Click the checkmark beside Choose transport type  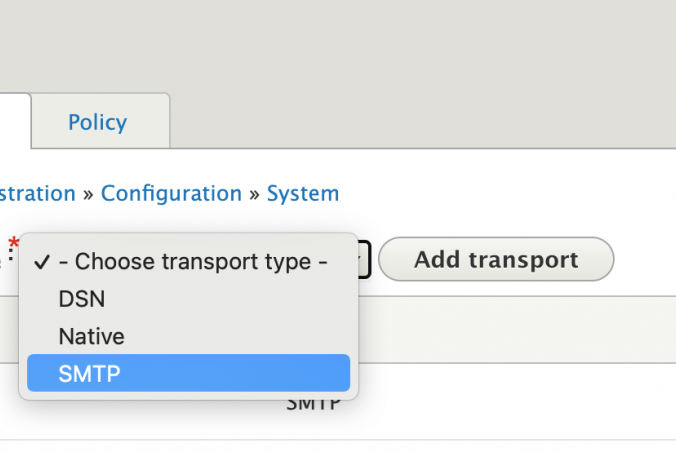[x=41, y=262]
